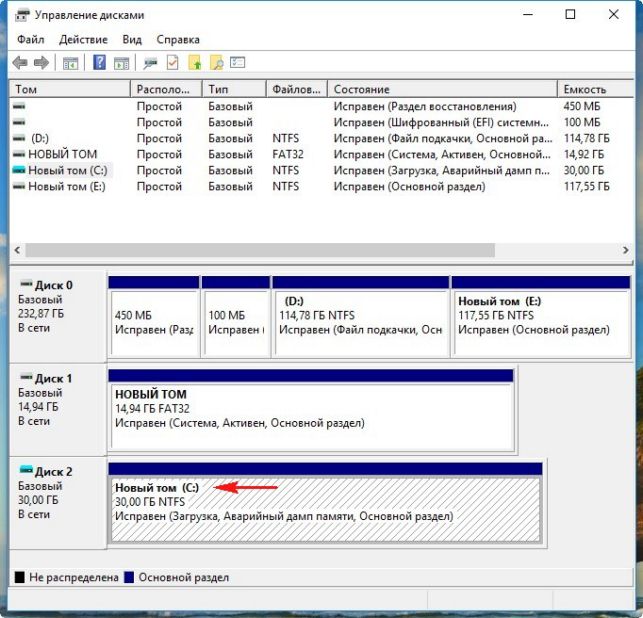Click the drive icon beside (D:) in list
Viewport: 643px width, 618px height.
point(19,138)
